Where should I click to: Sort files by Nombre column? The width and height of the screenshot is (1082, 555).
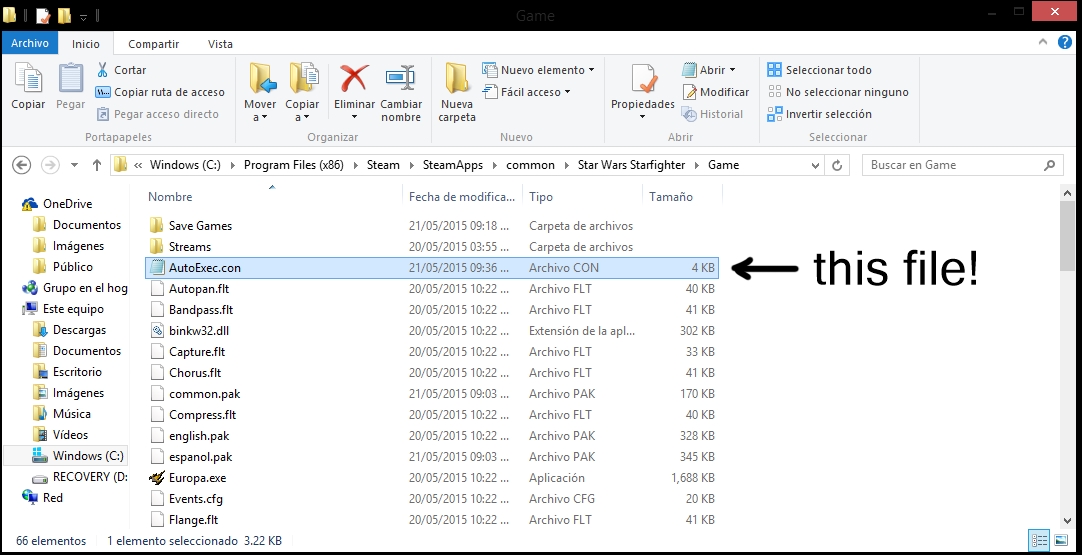click(170, 197)
